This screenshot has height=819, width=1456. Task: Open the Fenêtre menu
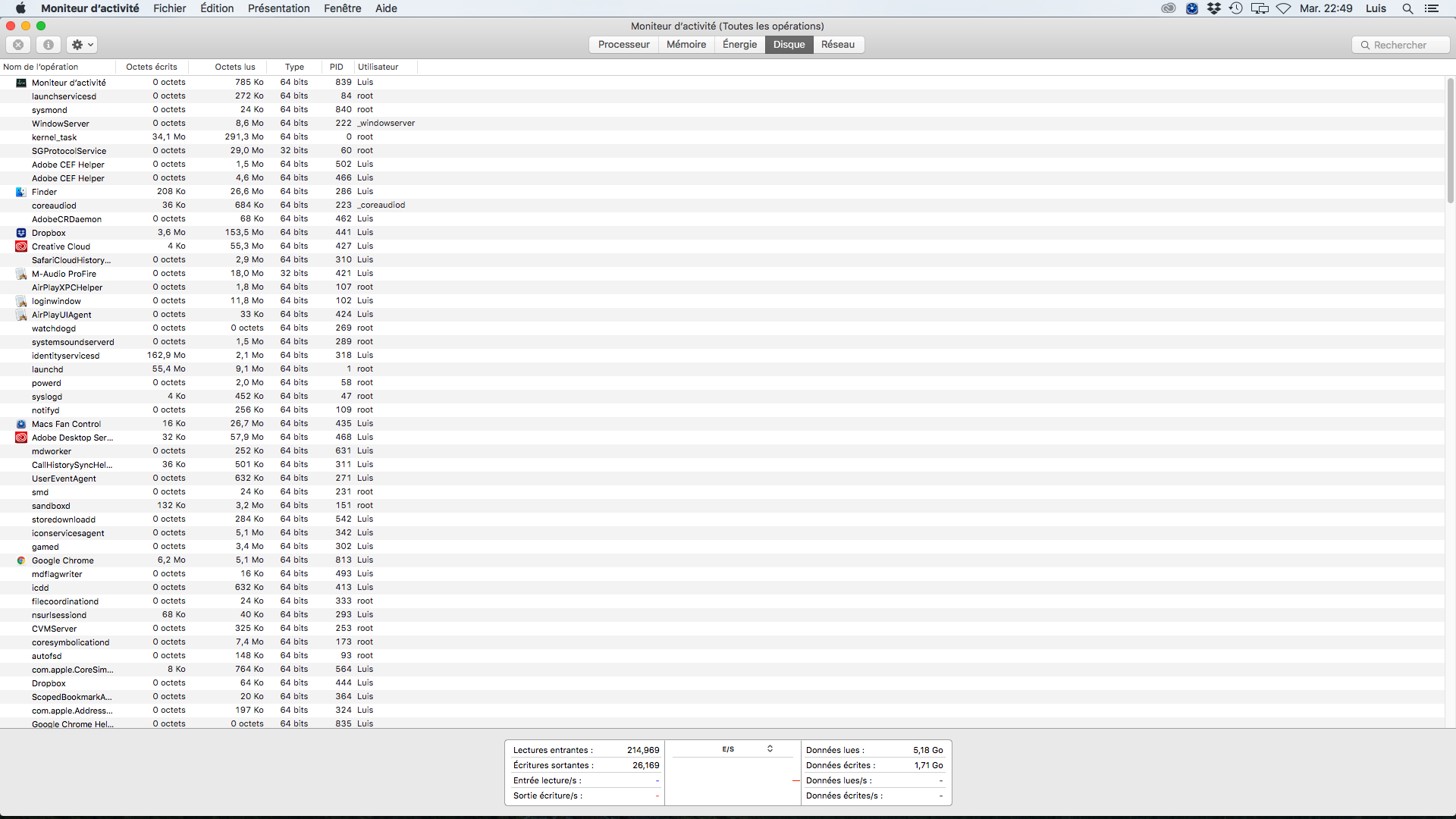coord(343,8)
